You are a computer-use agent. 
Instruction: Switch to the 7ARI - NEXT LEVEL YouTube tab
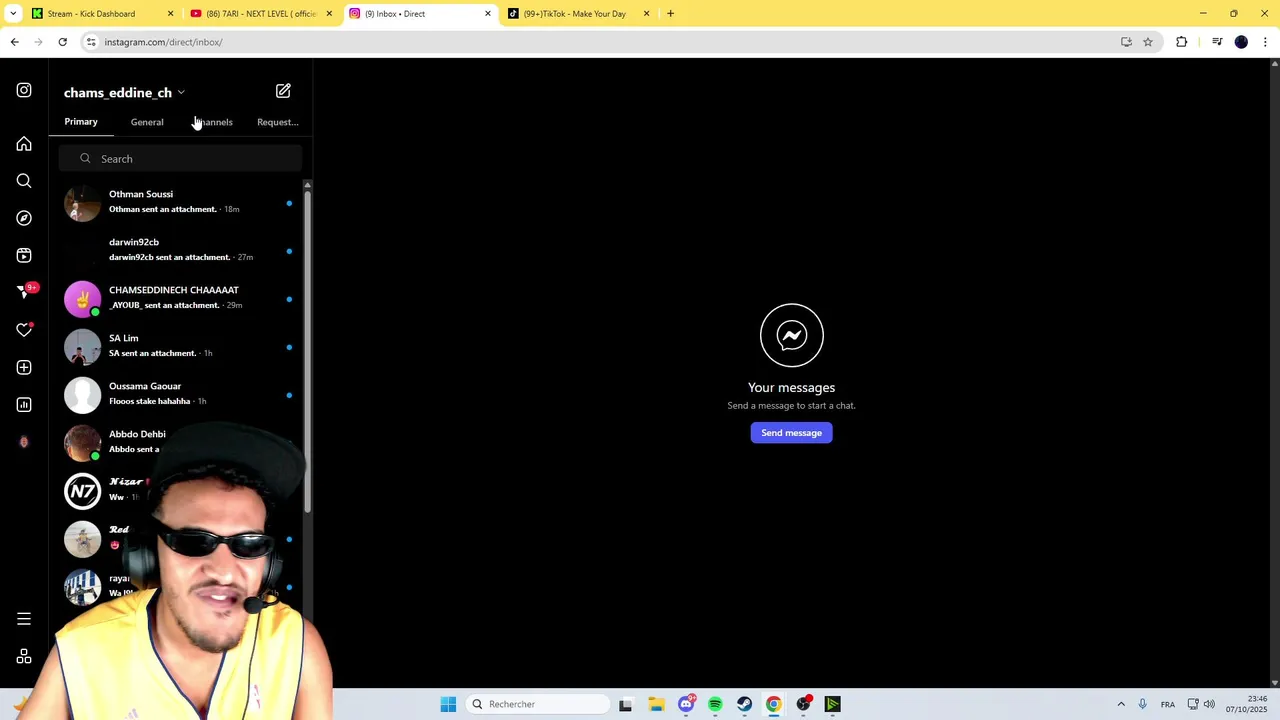[260, 14]
